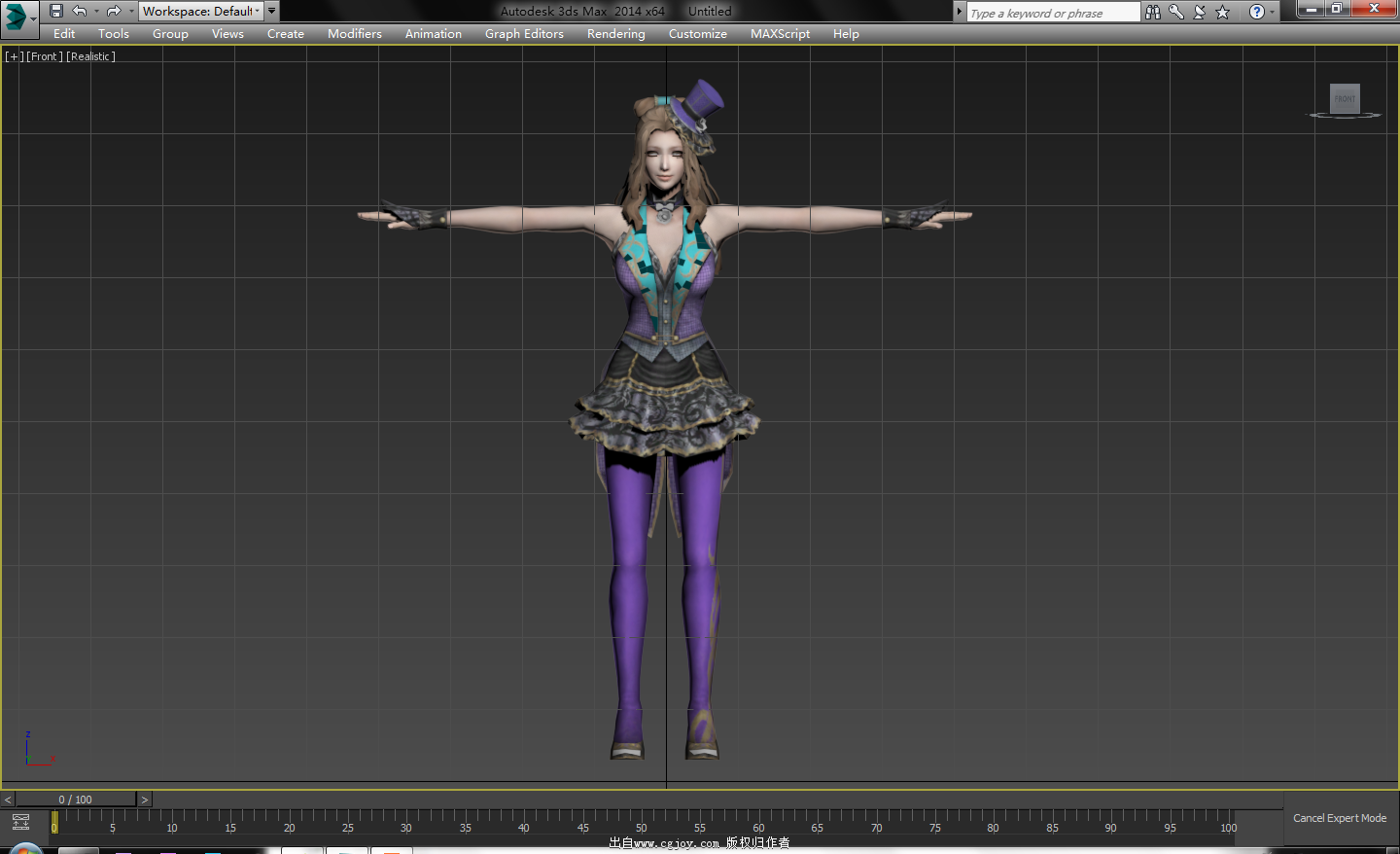Image resolution: width=1400 pixels, height=854 pixels.
Task: Open the 3ds Max application menu logo
Action: pyautogui.click(x=17, y=17)
